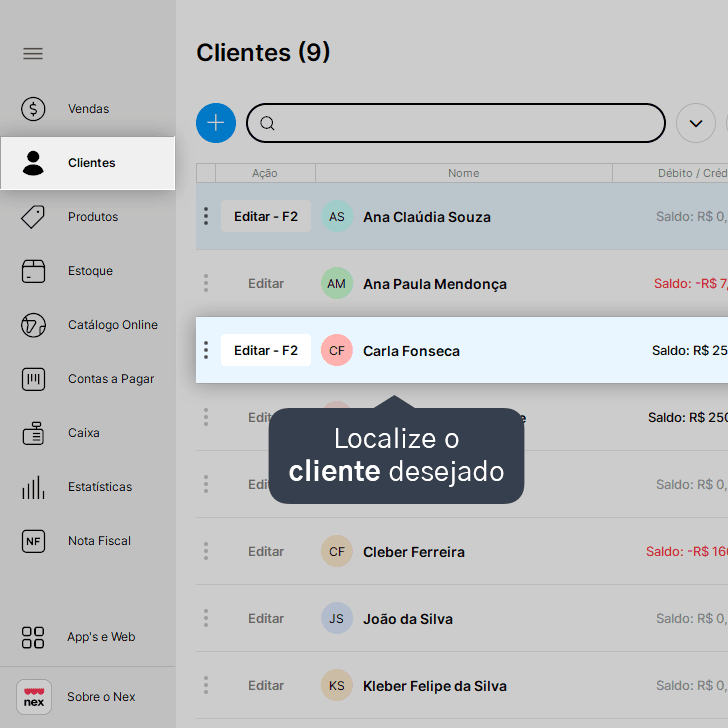Click CF avatar of Carla Fonseca
The image size is (728, 728).
point(337,350)
